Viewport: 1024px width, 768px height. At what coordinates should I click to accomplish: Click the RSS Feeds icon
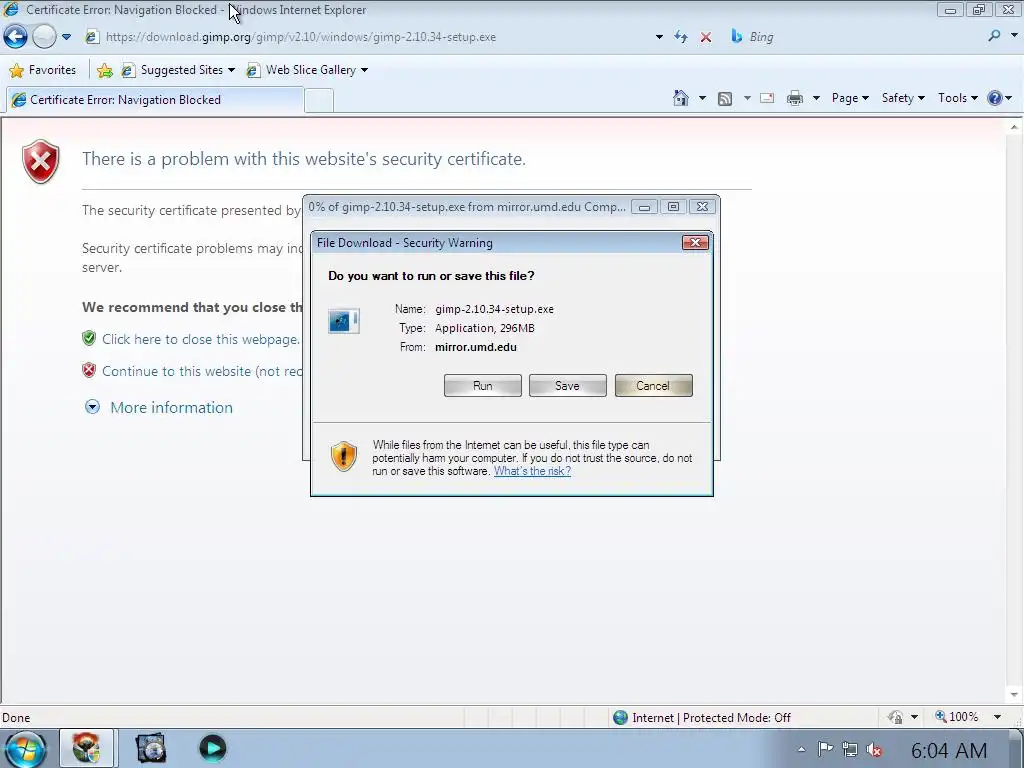pyautogui.click(x=725, y=99)
